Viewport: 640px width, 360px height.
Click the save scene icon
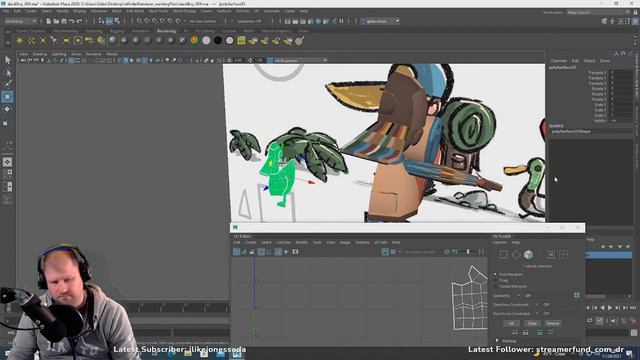point(64,21)
